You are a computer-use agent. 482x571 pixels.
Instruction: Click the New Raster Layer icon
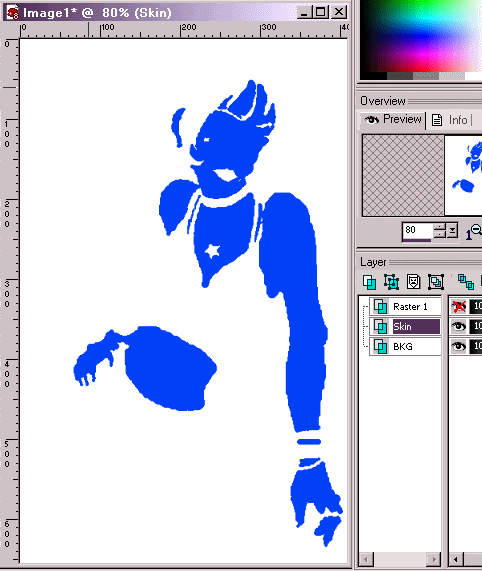tap(370, 282)
